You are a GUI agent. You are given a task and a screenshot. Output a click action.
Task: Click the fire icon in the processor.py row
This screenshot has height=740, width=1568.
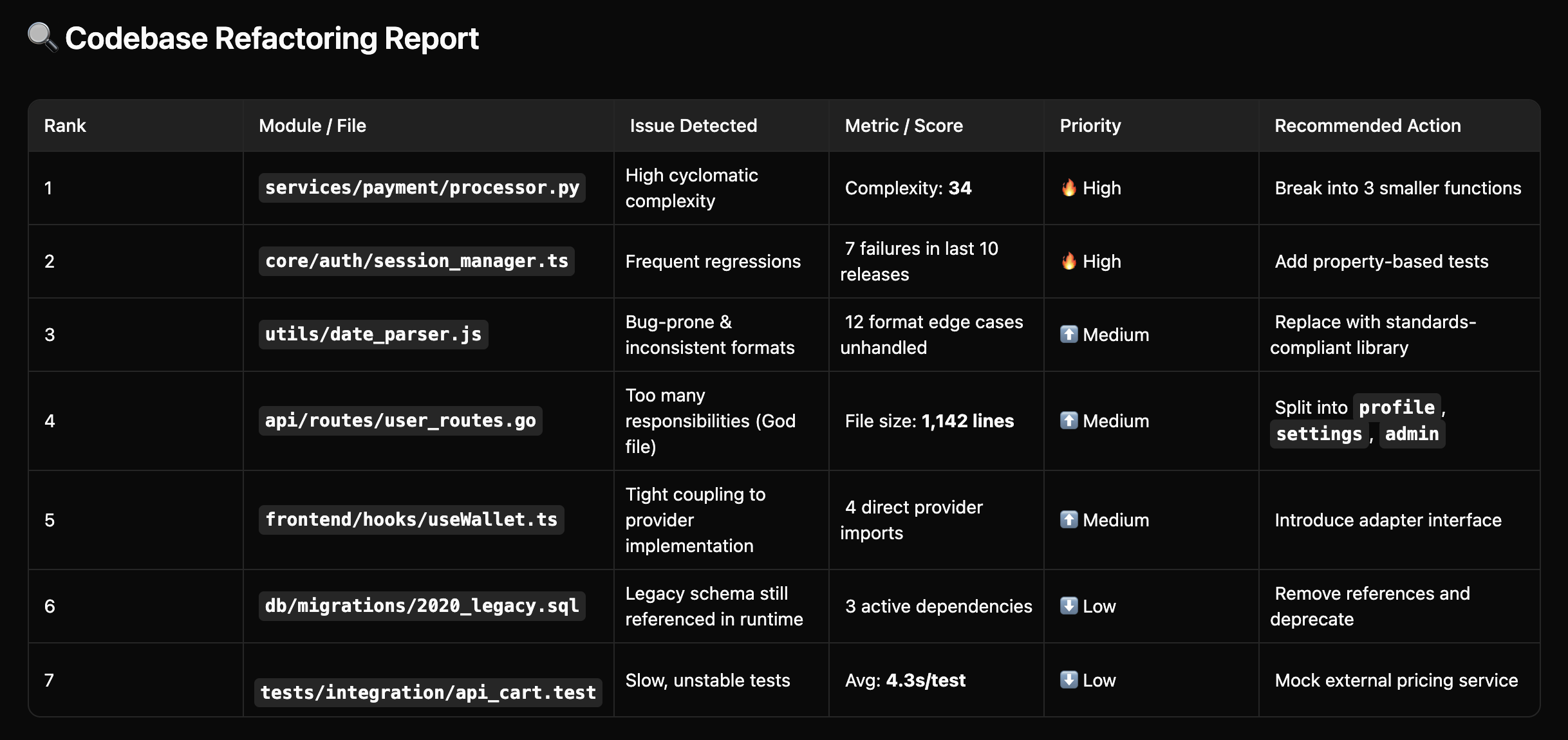[x=1069, y=188]
